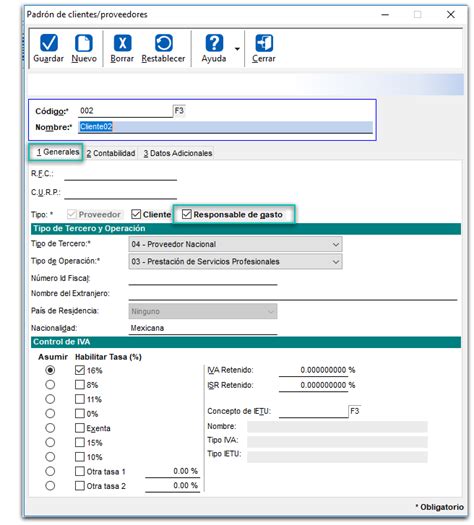Enable the 11% rate checkbox
Viewport: 474px width, 525px height.
pyautogui.click(x=80, y=399)
